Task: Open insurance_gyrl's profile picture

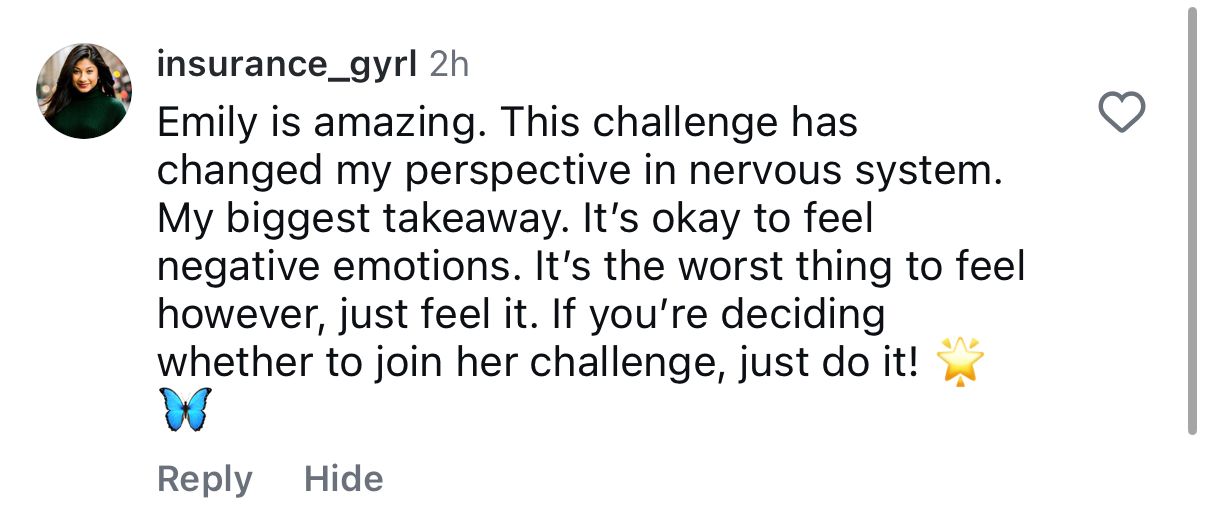Action: coord(84,91)
